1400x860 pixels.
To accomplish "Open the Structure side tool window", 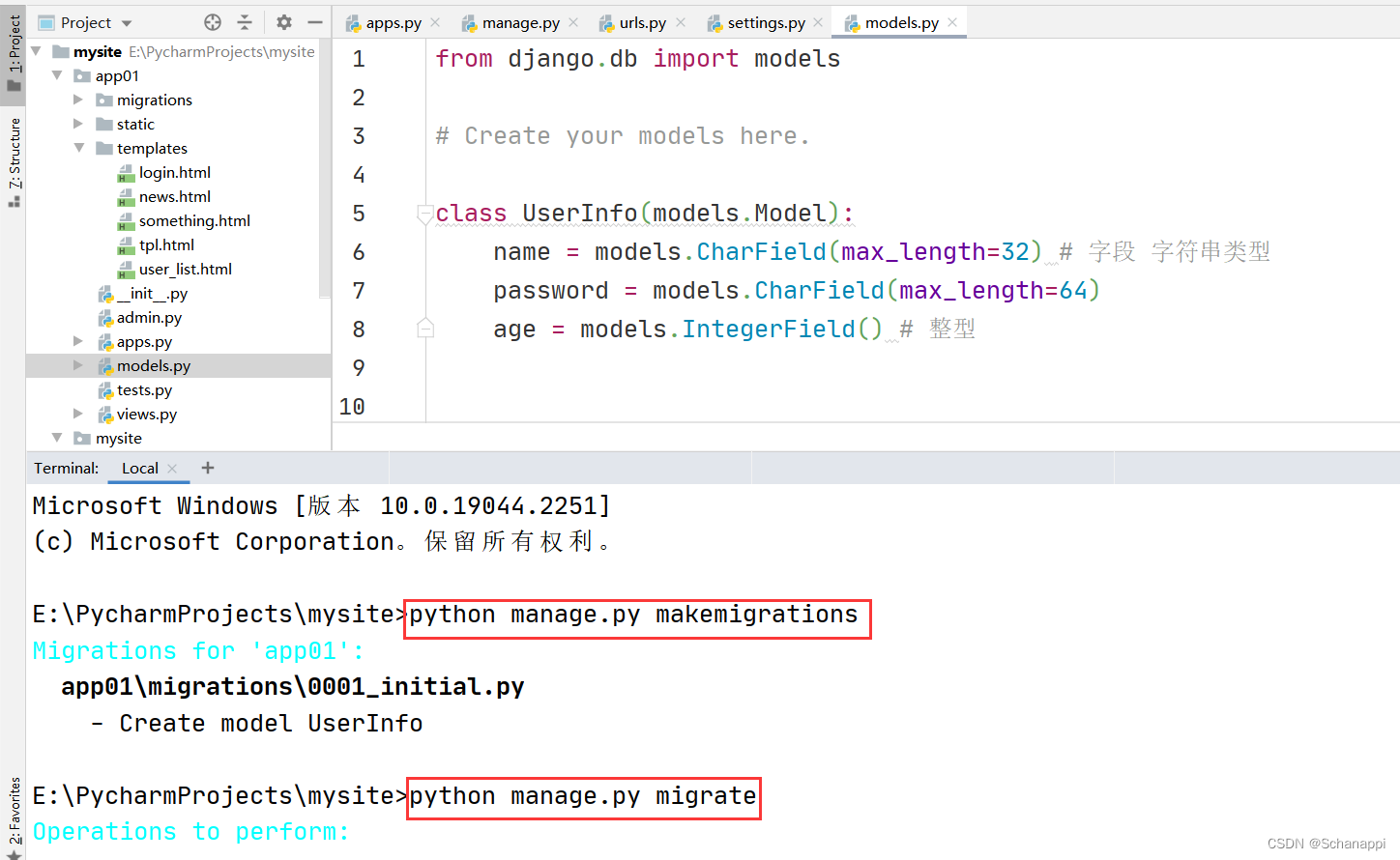I will click(x=14, y=161).
